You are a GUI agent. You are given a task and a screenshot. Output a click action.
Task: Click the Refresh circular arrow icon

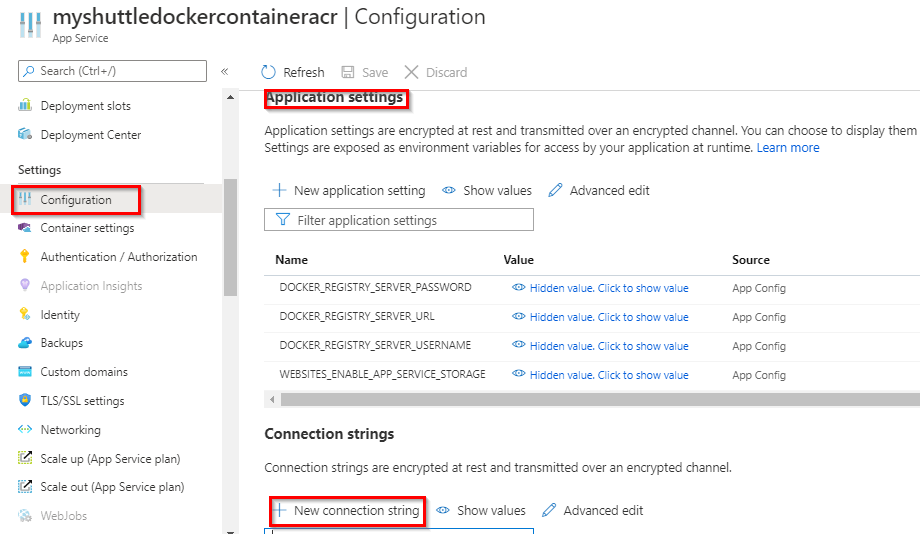click(268, 72)
